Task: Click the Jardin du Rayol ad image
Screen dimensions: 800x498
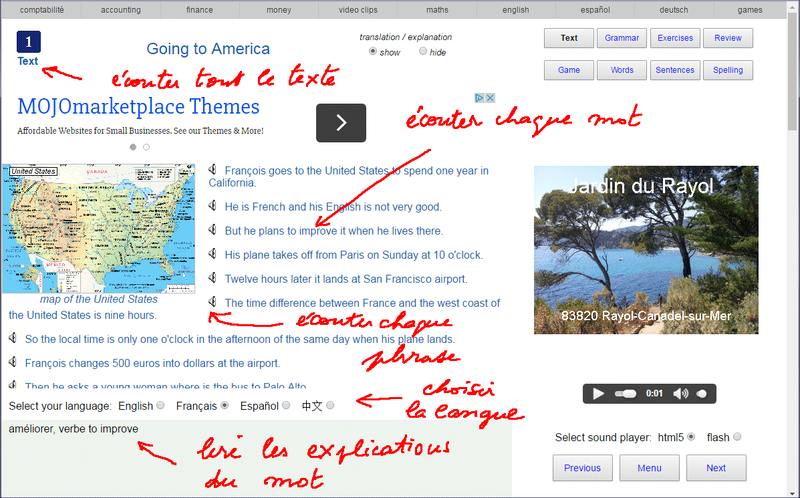Action: pyautogui.click(x=646, y=250)
